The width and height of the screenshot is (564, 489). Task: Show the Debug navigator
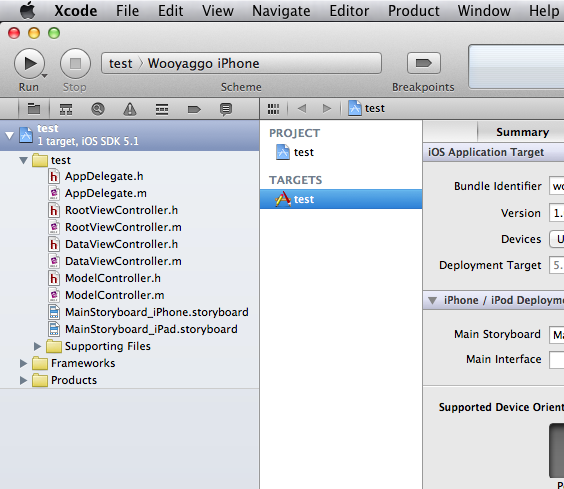point(162,109)
